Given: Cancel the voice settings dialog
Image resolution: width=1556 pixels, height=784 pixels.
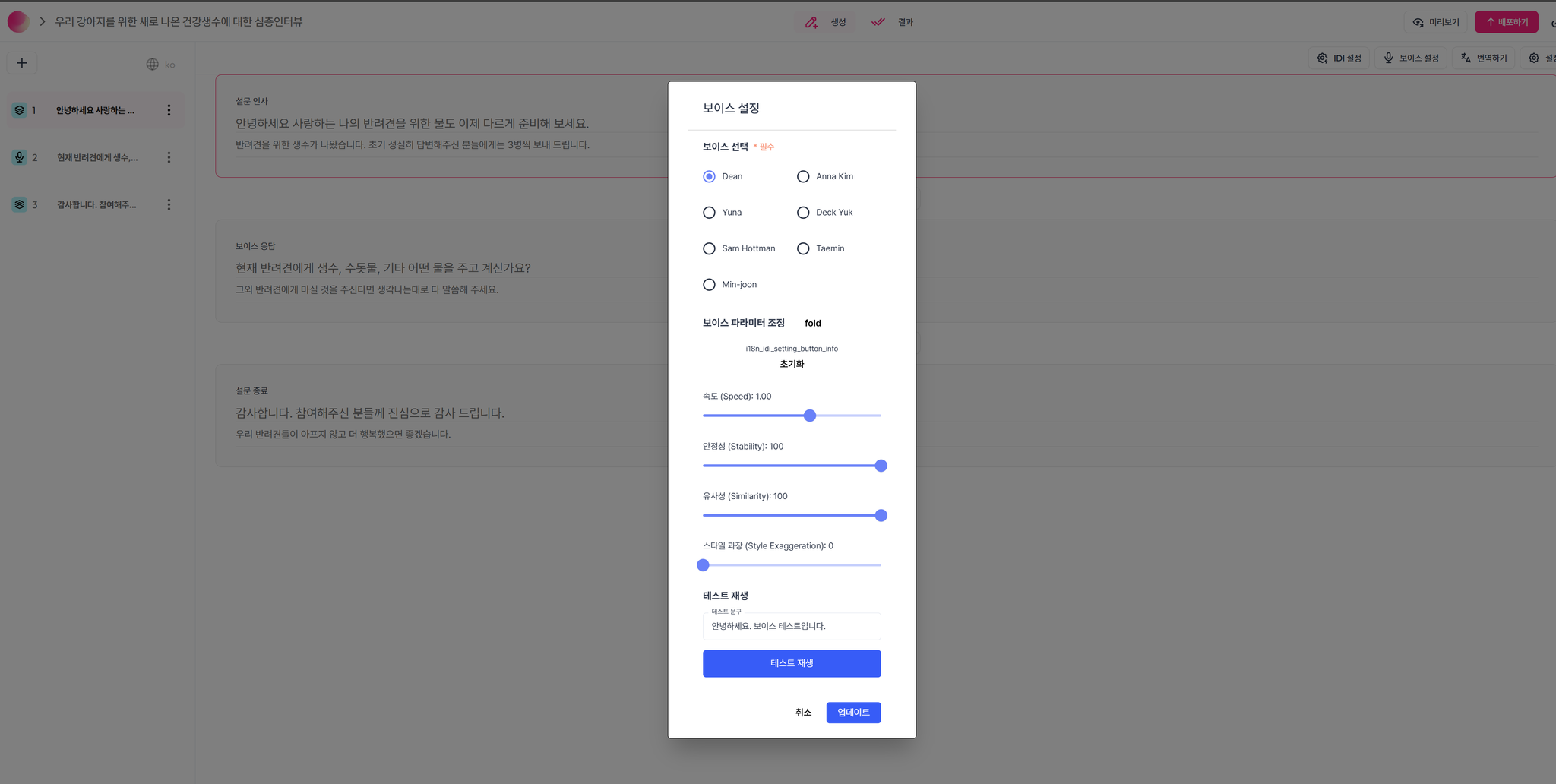Looking at the screenshot, I should pos(803,713).
